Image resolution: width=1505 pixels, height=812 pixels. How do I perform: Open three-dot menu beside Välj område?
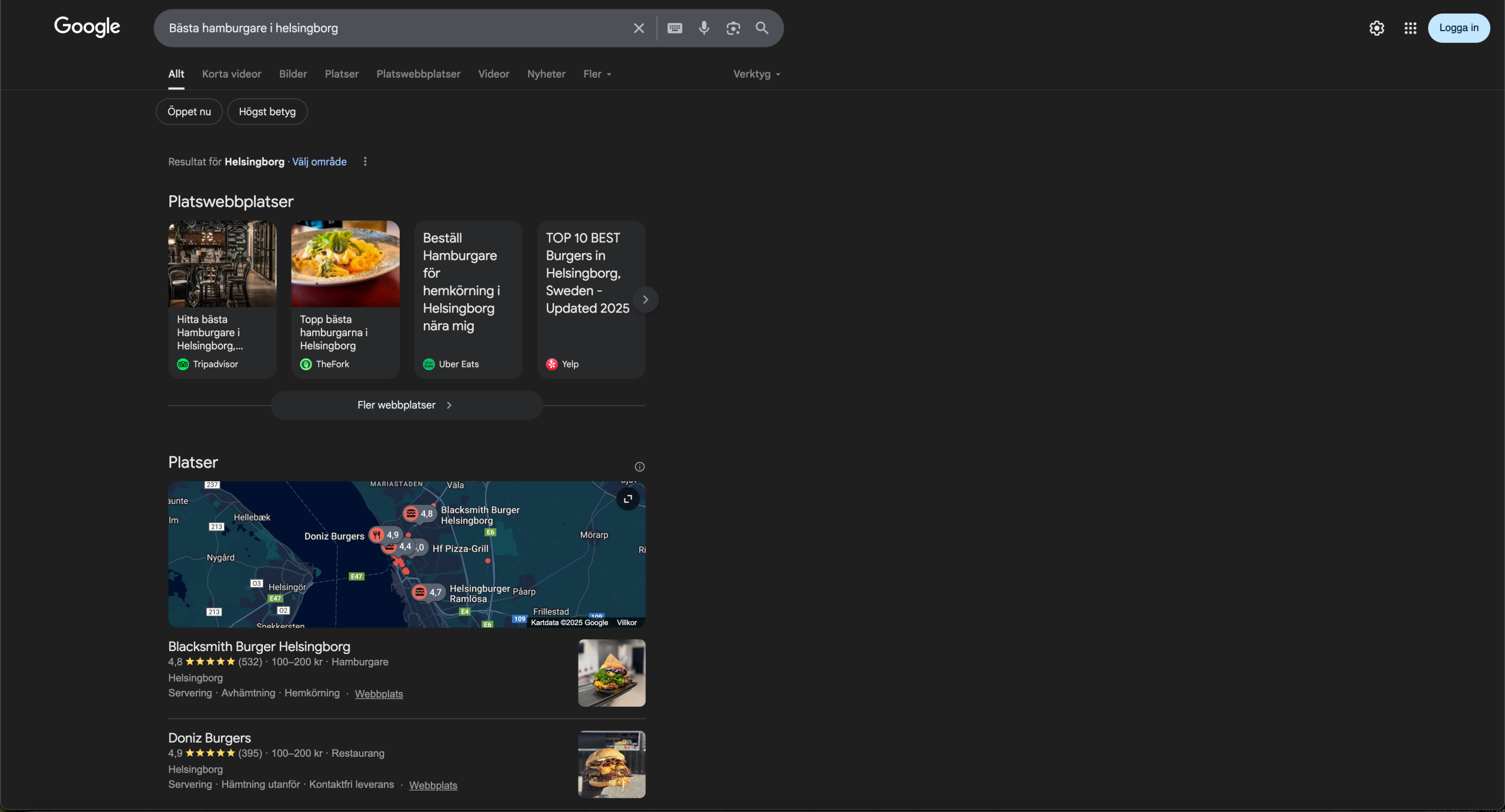pos(365,162)
